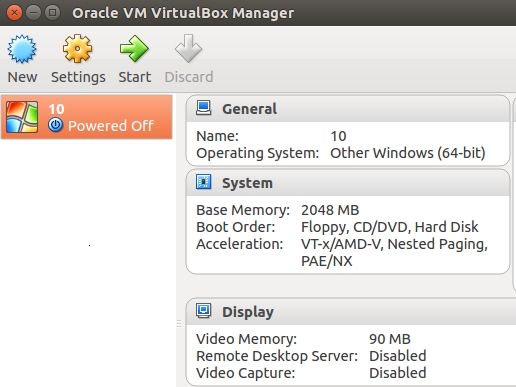Open the Display section header
Viewport: 516px width, 387px height.
(x=351, y=312)
